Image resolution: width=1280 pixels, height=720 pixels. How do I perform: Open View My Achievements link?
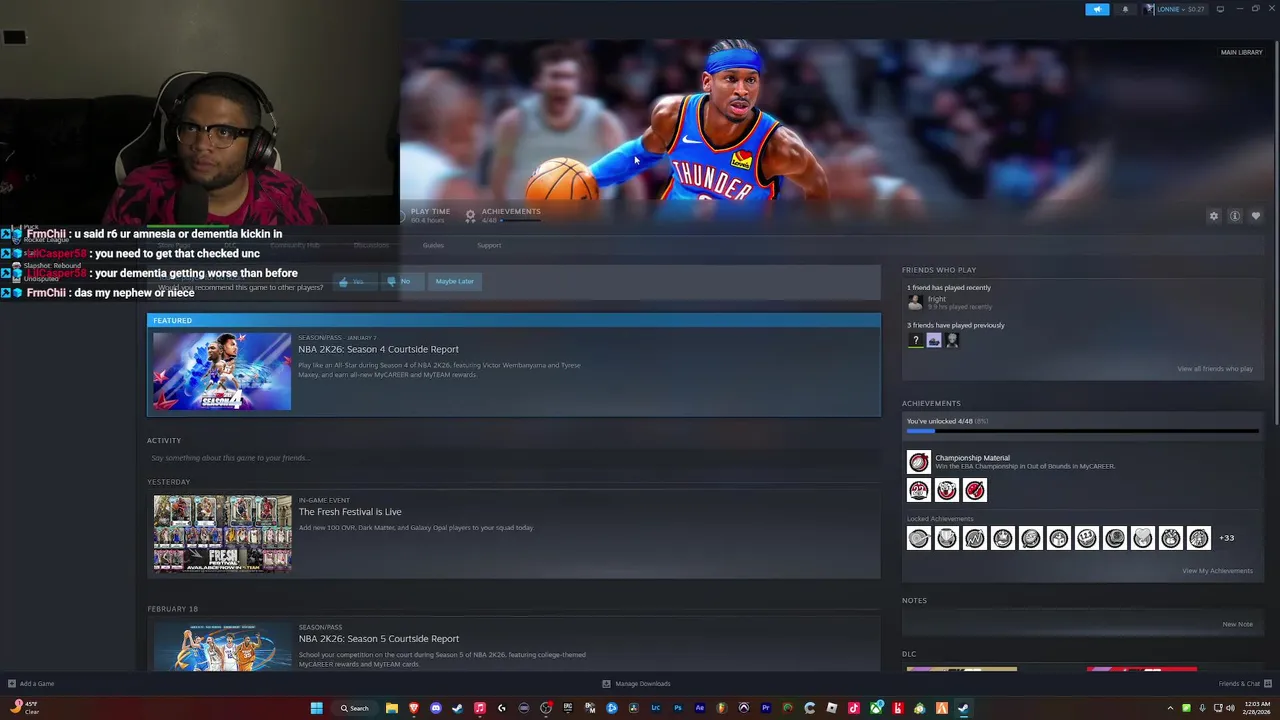point(1217,571)
